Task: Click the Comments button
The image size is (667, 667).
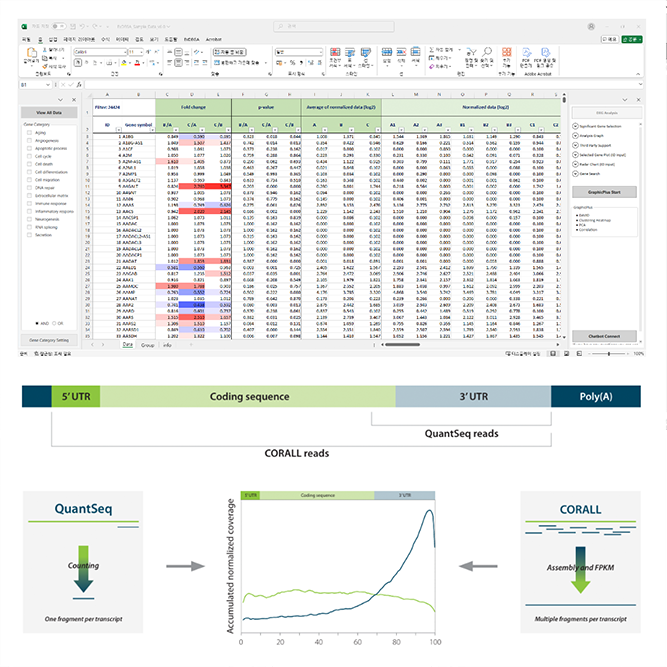Action: coord(610,39)
